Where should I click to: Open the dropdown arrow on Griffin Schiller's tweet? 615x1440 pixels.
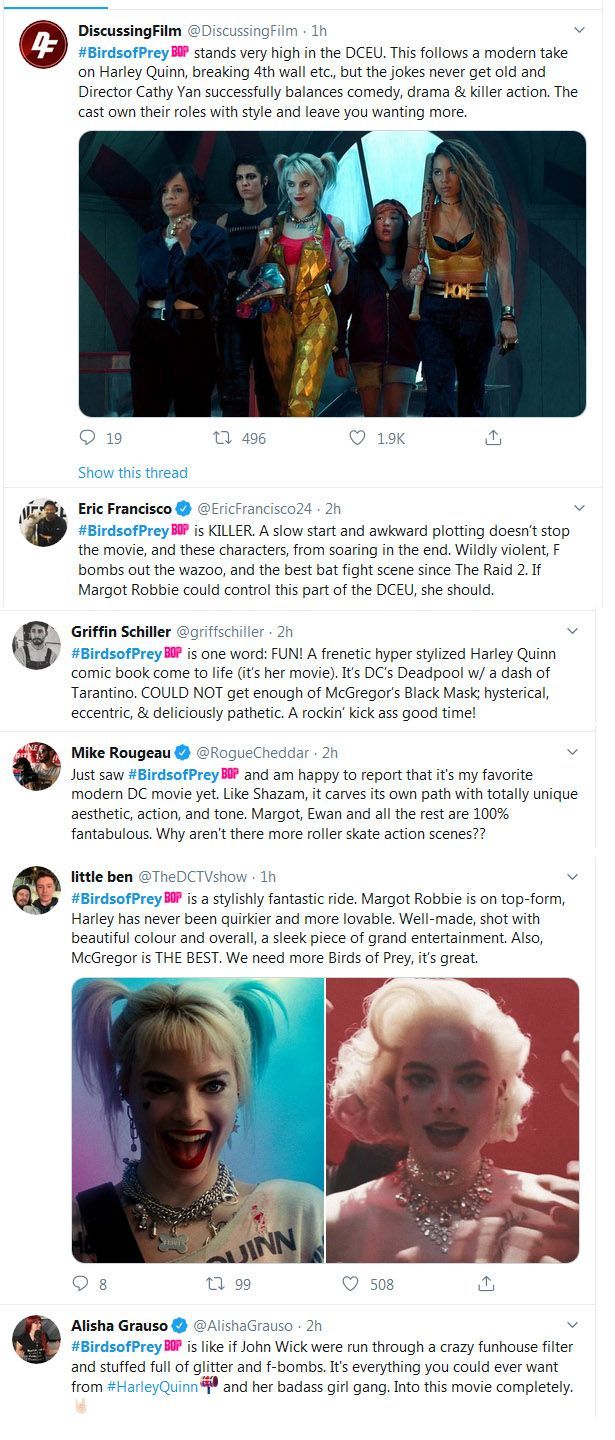572,631
